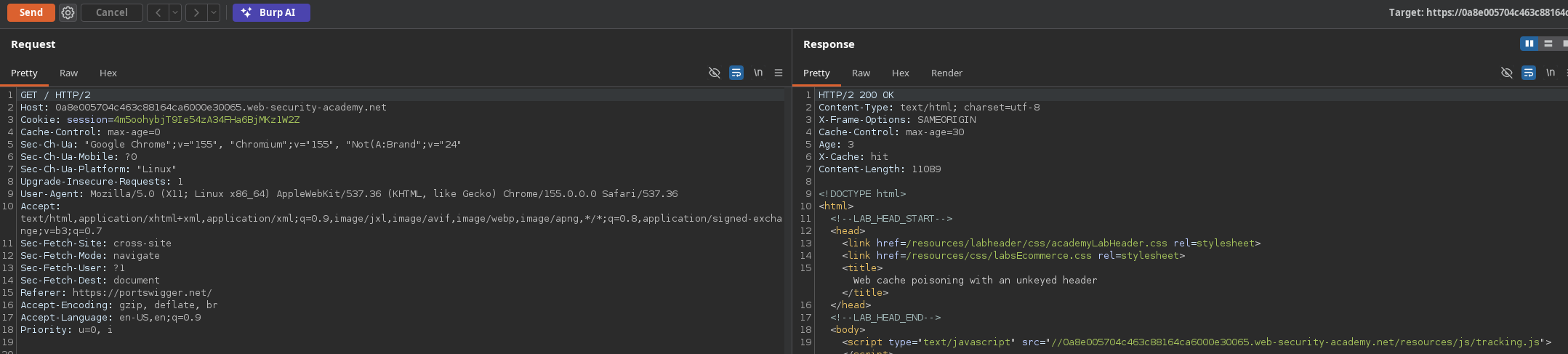
Task: Open the back history dropdown arrow
Action: pyautogui.click(x=175, y=12)
